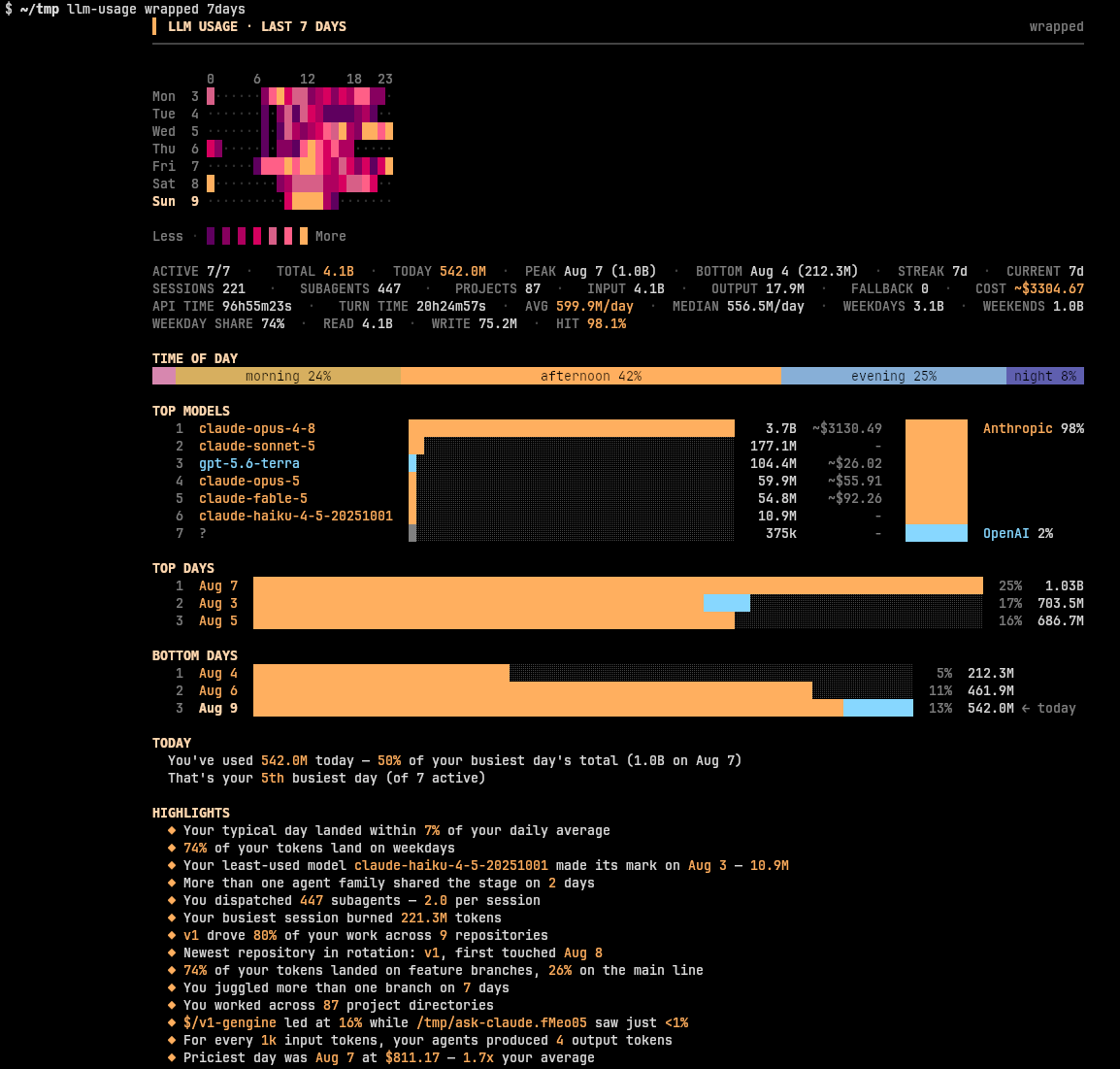Click the "WEEKENDS 1.0B" stat
Screen dimensions: 1120x1069
[1033, 306]
